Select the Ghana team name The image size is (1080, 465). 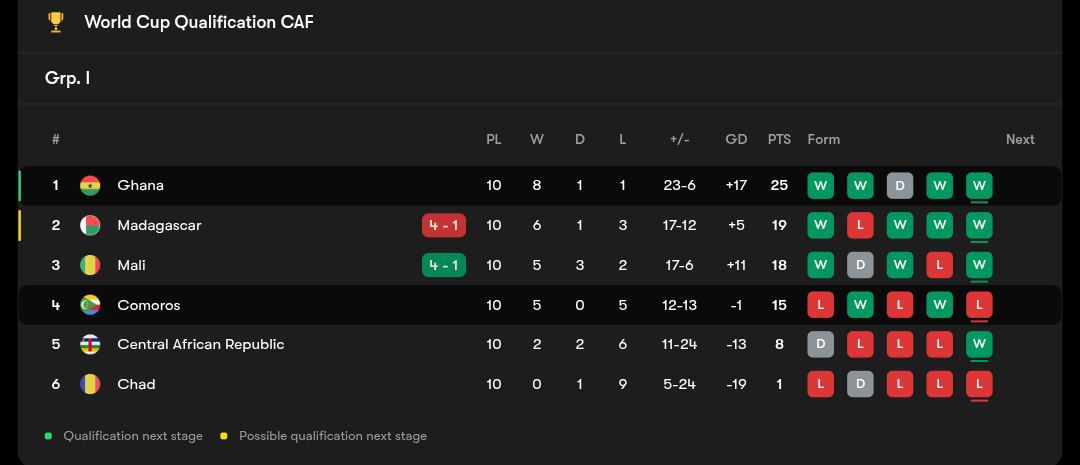tap(140, 185)
